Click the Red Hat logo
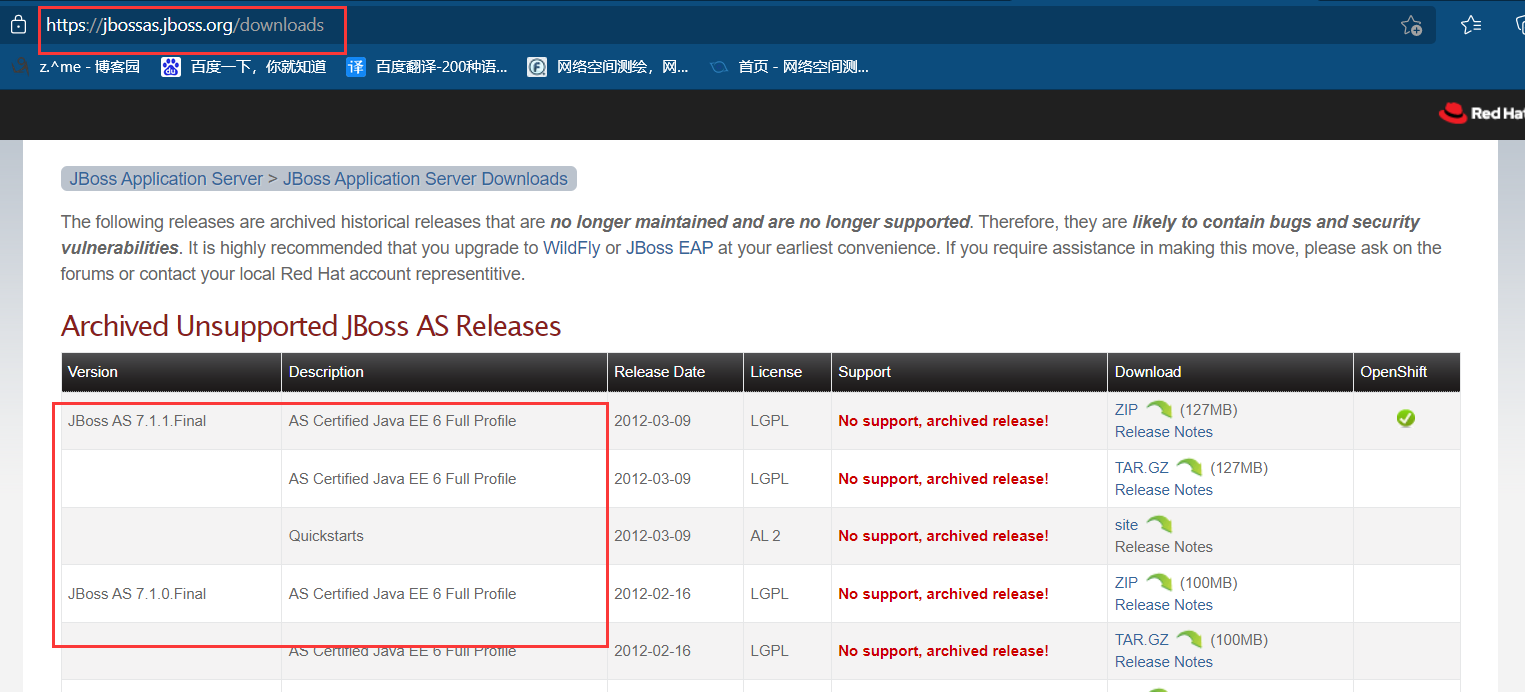 [1481, 113]
